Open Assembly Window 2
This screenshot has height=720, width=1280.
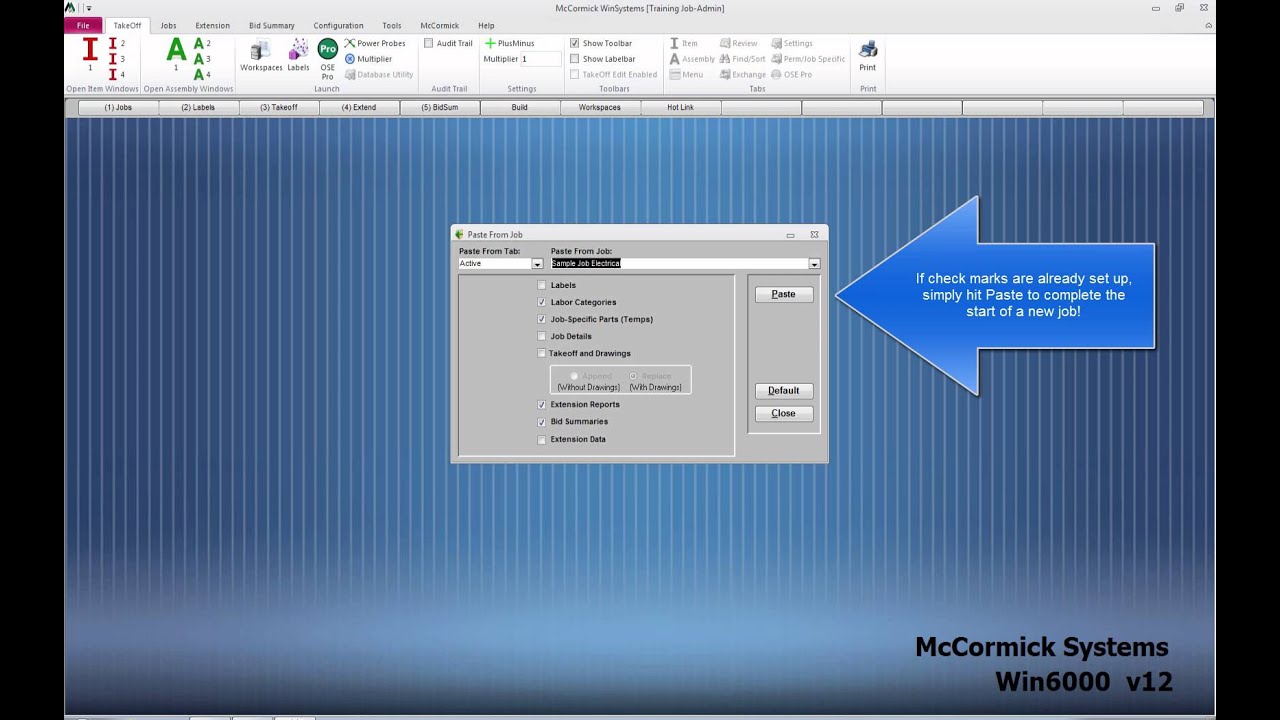[x=201, y=44]
